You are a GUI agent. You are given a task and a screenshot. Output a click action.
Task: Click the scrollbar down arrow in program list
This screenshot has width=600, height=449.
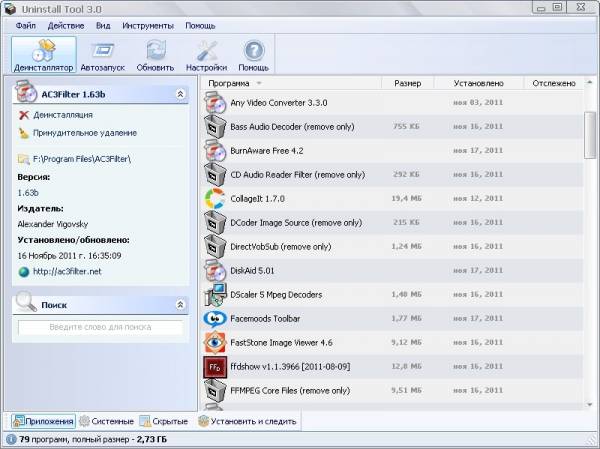click(590, 404)
